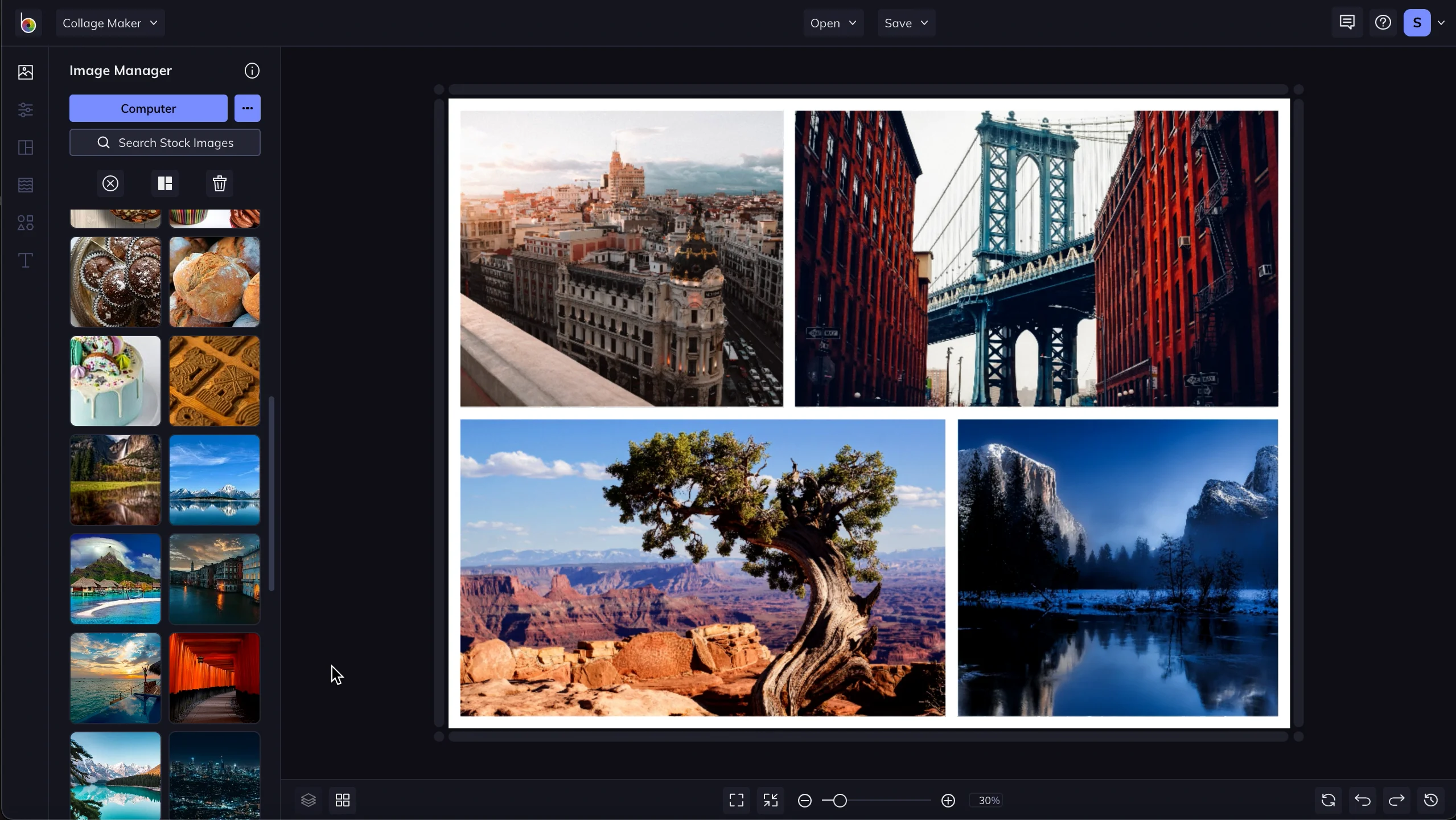Expand the Collage Maker dropdown

tap(110, 23)
